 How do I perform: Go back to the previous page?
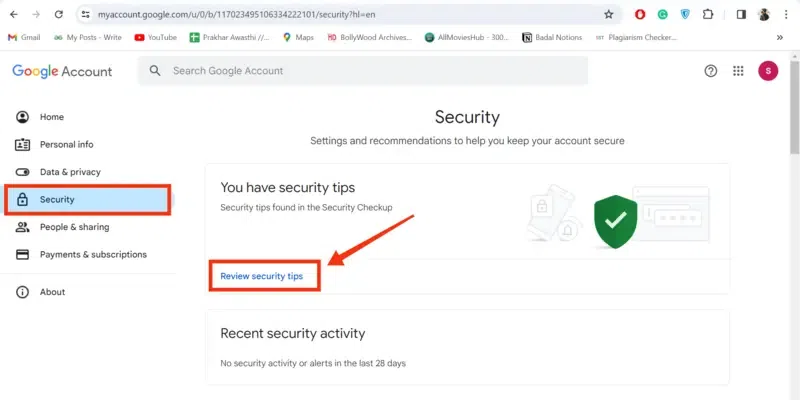click(x=13, y=15)
